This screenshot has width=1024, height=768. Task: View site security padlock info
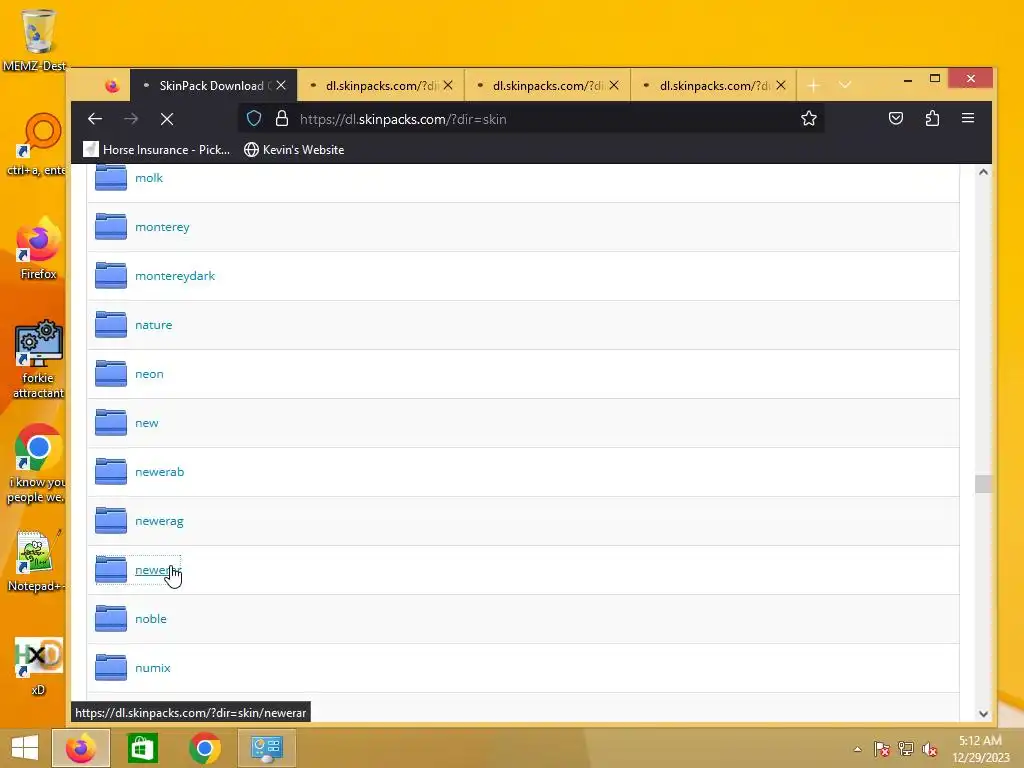tap(281, 118)
